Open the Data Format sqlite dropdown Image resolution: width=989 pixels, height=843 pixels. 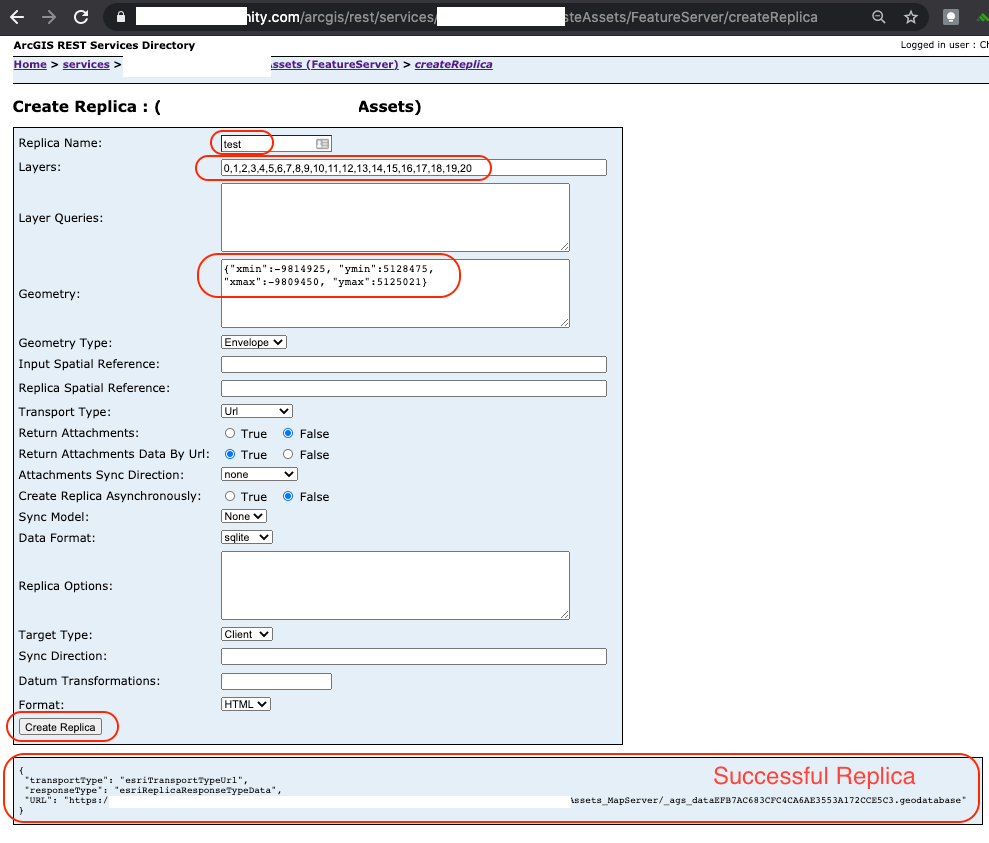click(x=247, y=537)
